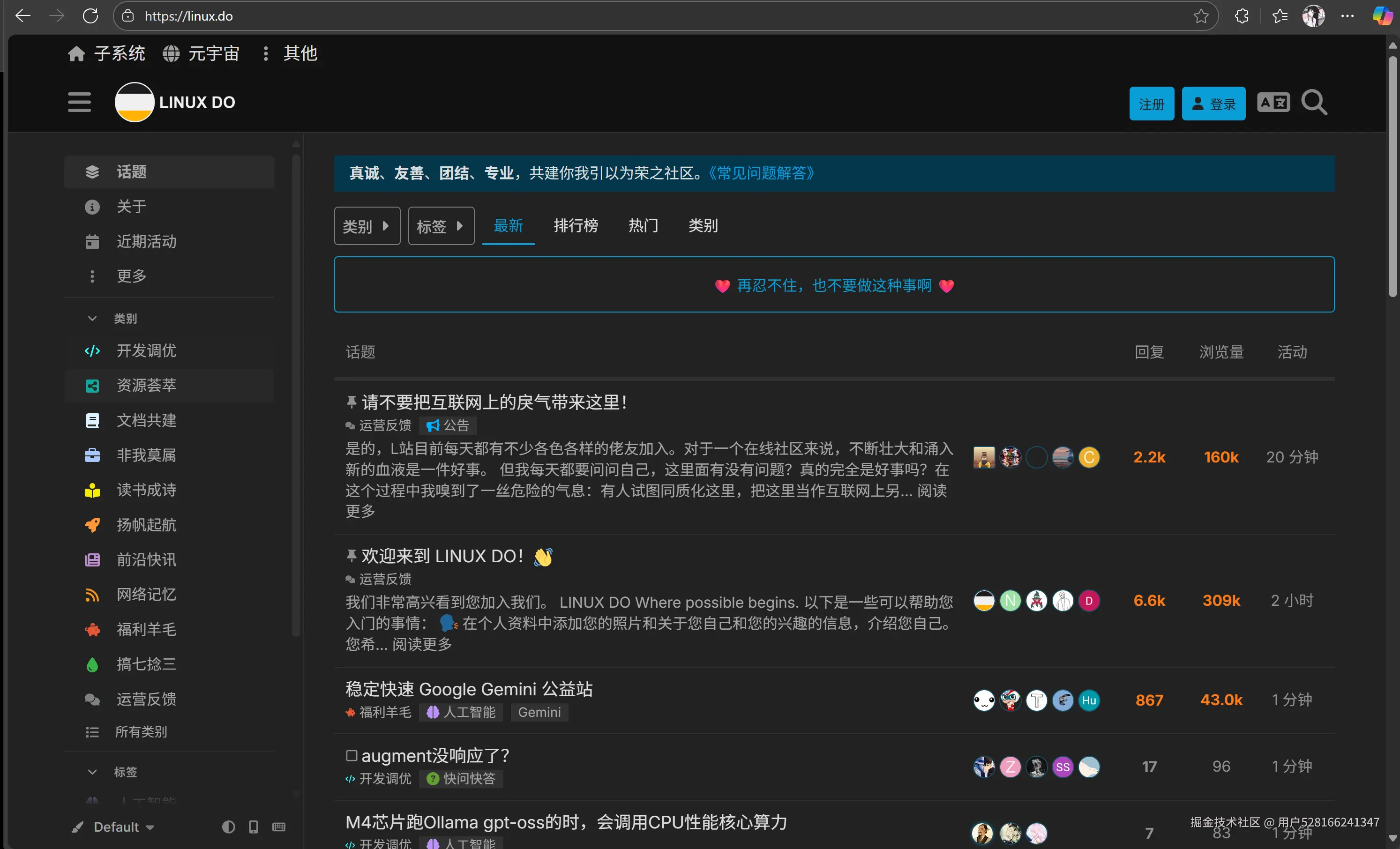
Task: Open the keyboard shortcuts icon at bottom
Action: (278, 827)
